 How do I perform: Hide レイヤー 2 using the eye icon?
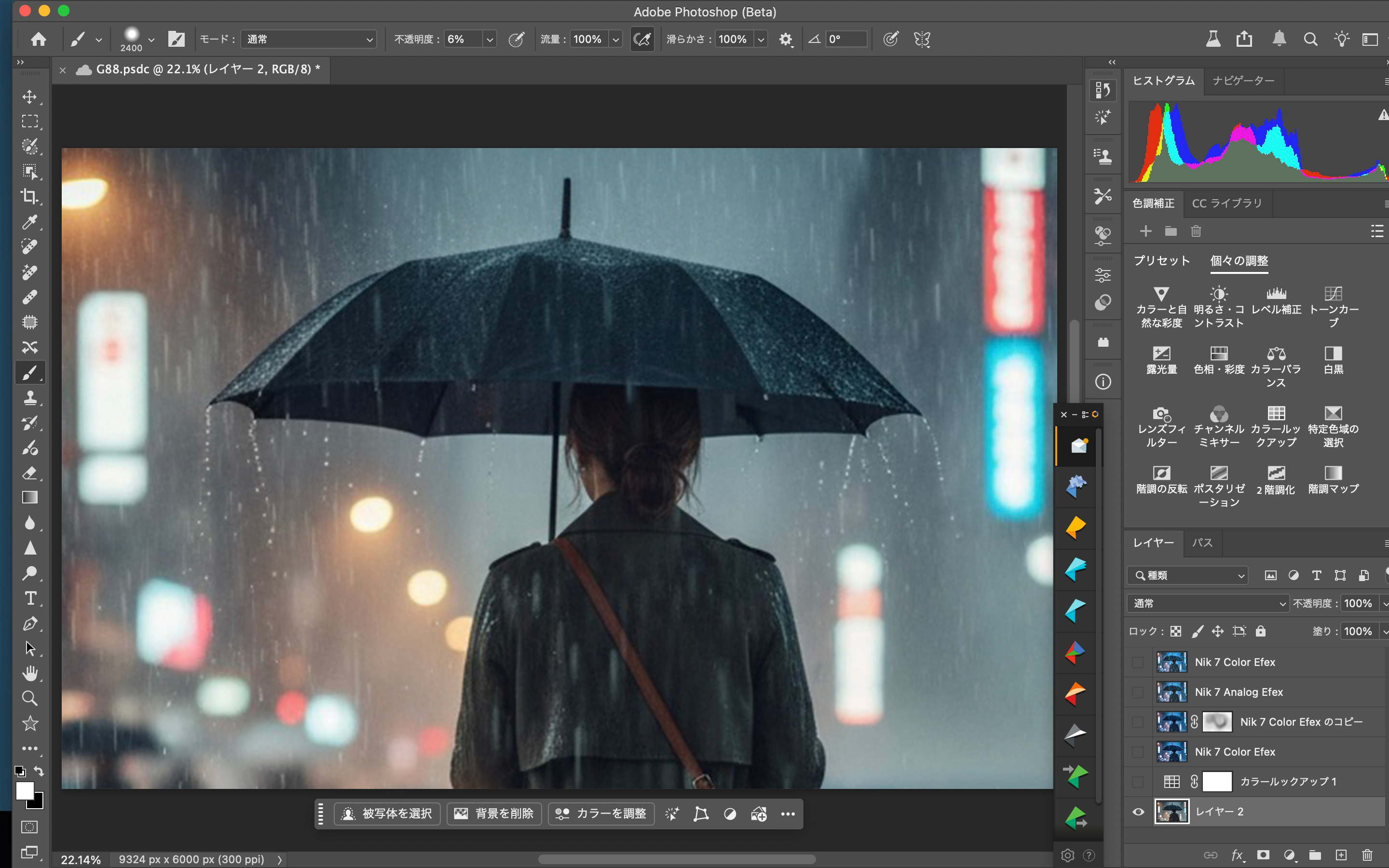pyautogui.click(x=1138, y=812)
